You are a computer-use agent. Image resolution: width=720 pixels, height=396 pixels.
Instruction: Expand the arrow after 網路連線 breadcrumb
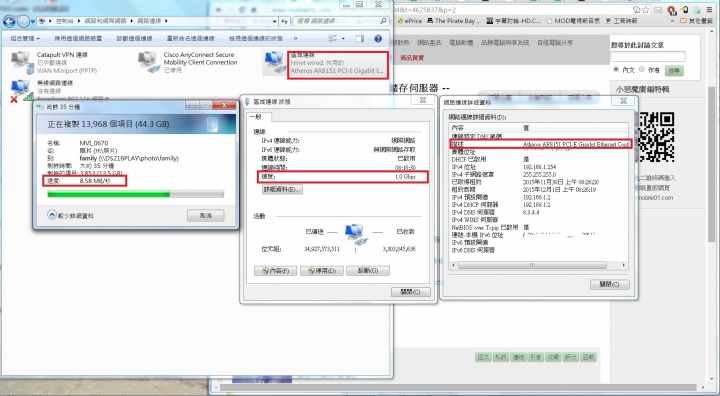[166, 21]
